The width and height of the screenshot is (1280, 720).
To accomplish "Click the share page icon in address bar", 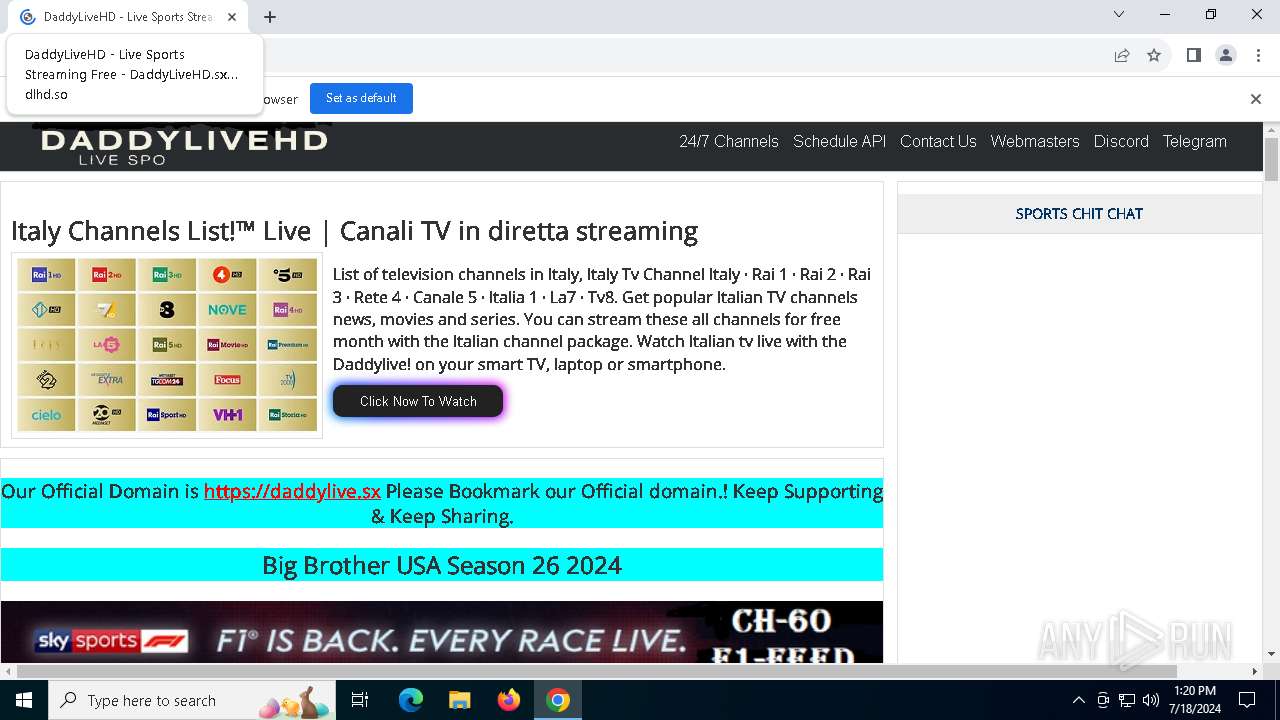I will click(x=1122, y=55).
